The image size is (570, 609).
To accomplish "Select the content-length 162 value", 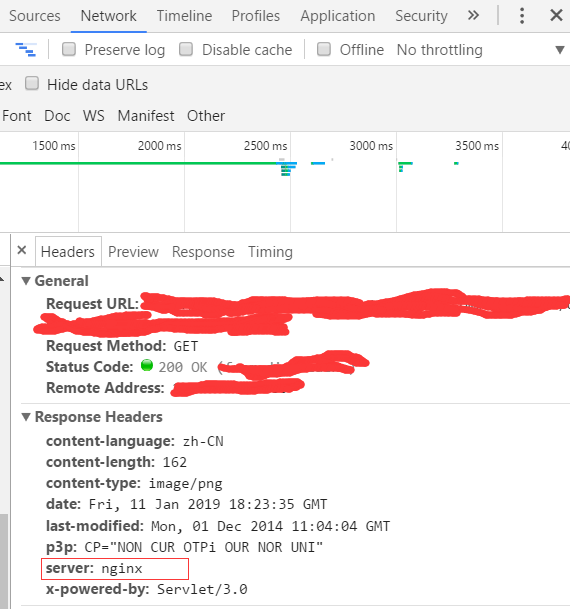I will [x=175, y=462].
